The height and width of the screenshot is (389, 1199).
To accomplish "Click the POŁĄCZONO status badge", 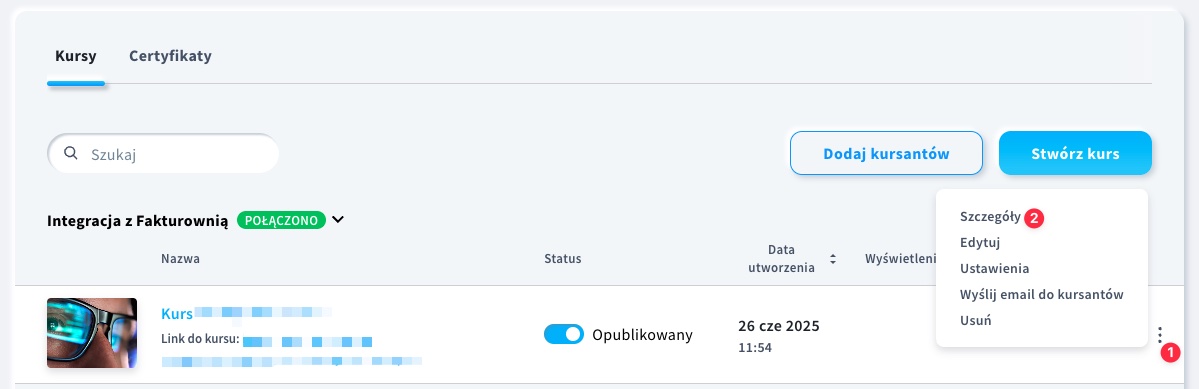I will [281, 220].
